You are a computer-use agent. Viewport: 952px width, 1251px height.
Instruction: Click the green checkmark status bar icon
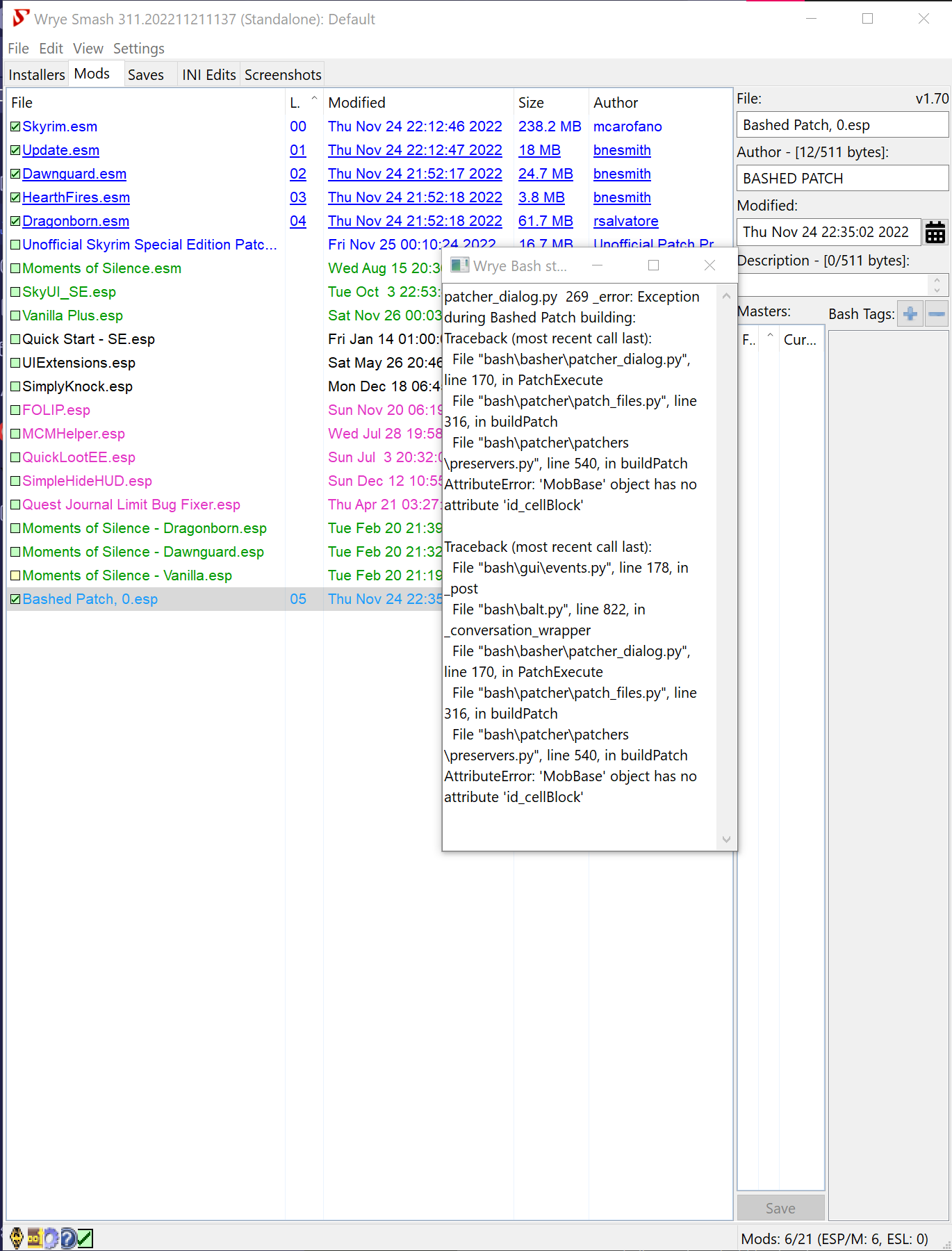(85, 1238)
